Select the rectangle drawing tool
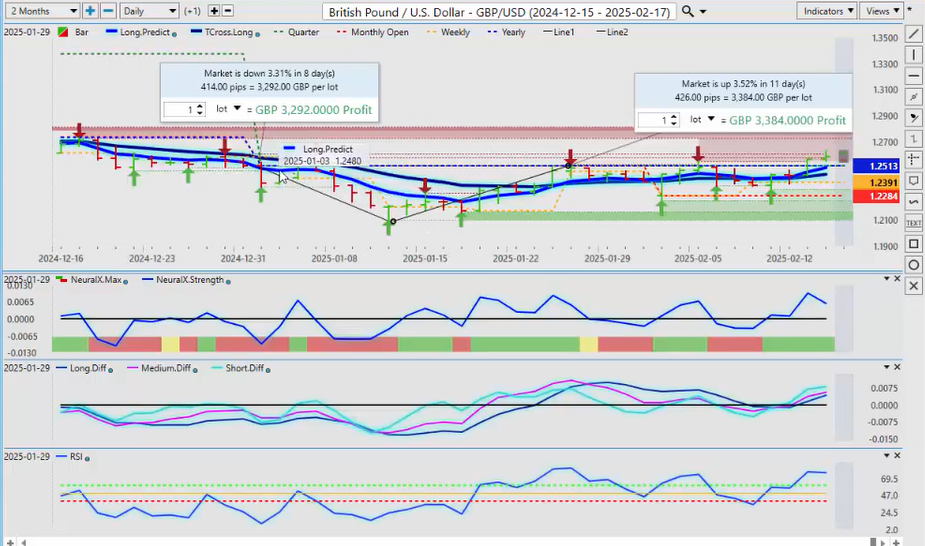The height and width of the screenshot is (546, 925). pos(913,244)
